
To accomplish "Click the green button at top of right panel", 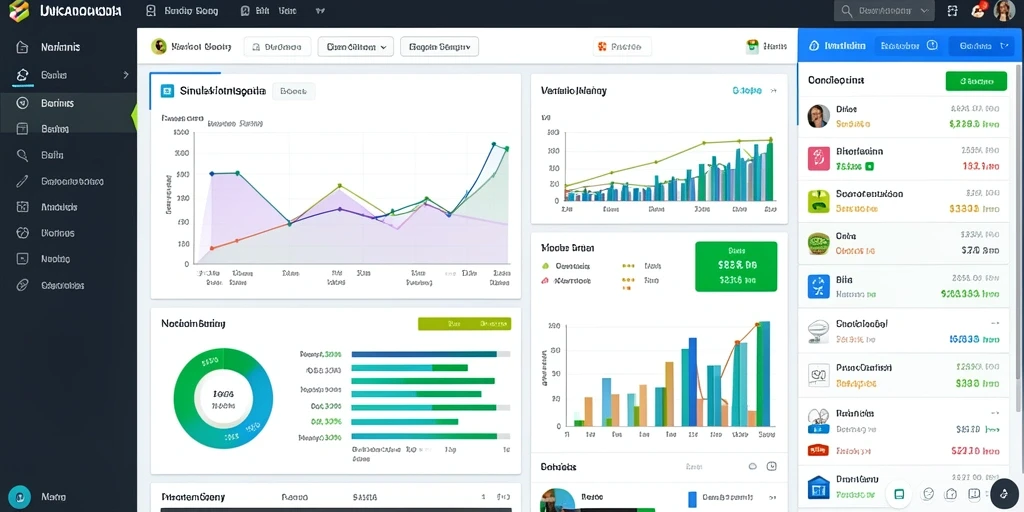I will [x=976, y=81].
